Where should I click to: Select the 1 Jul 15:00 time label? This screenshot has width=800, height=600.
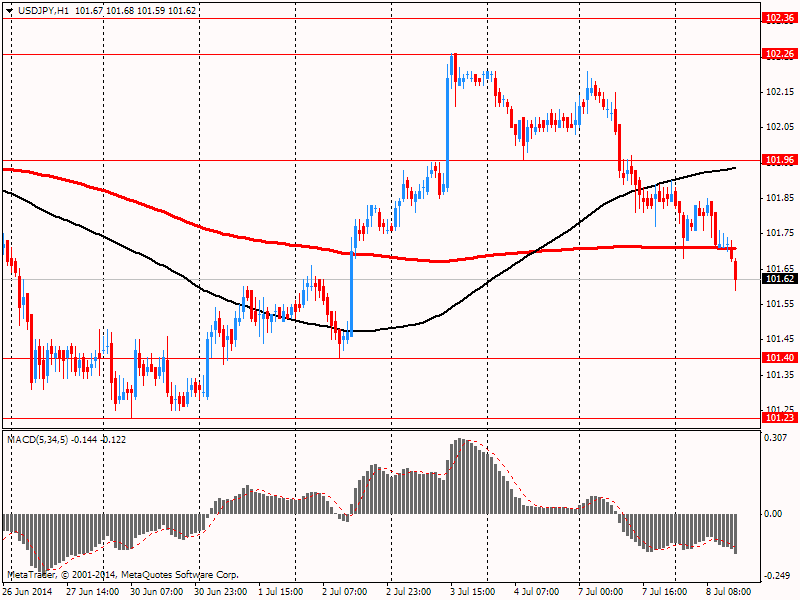pos(281,591)
